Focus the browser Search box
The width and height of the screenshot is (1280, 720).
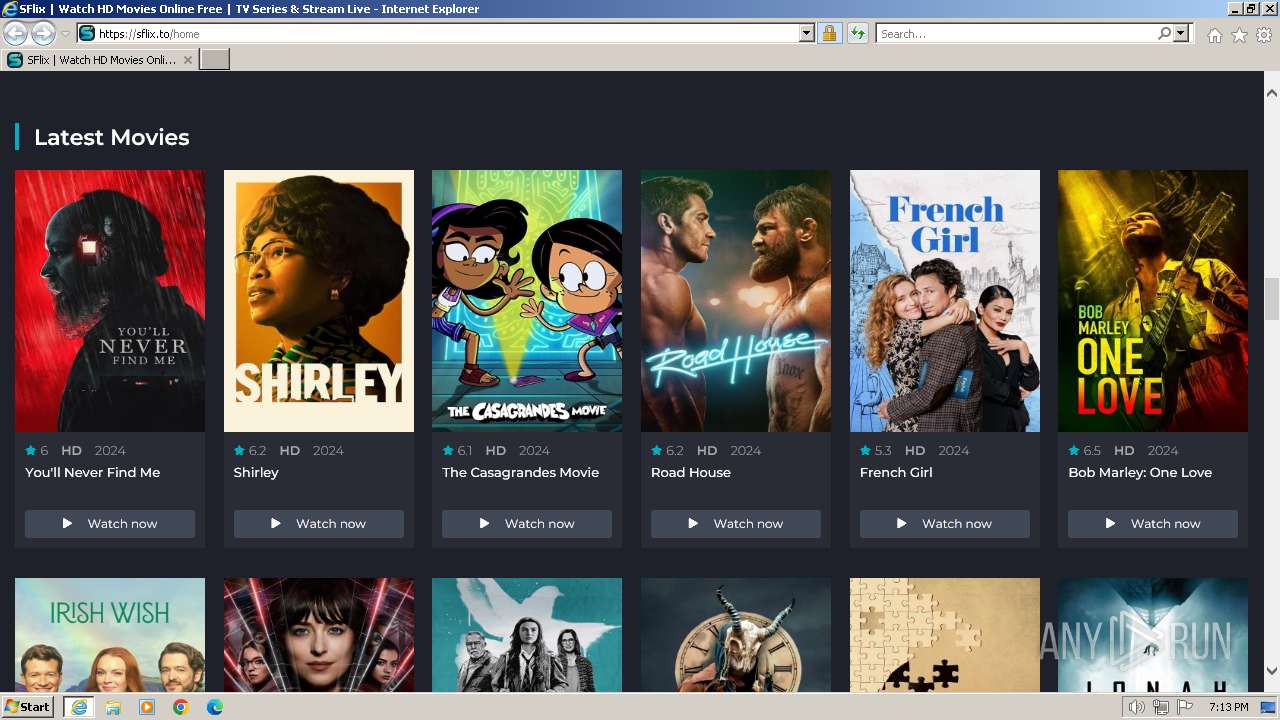[x=1016, y=34]
